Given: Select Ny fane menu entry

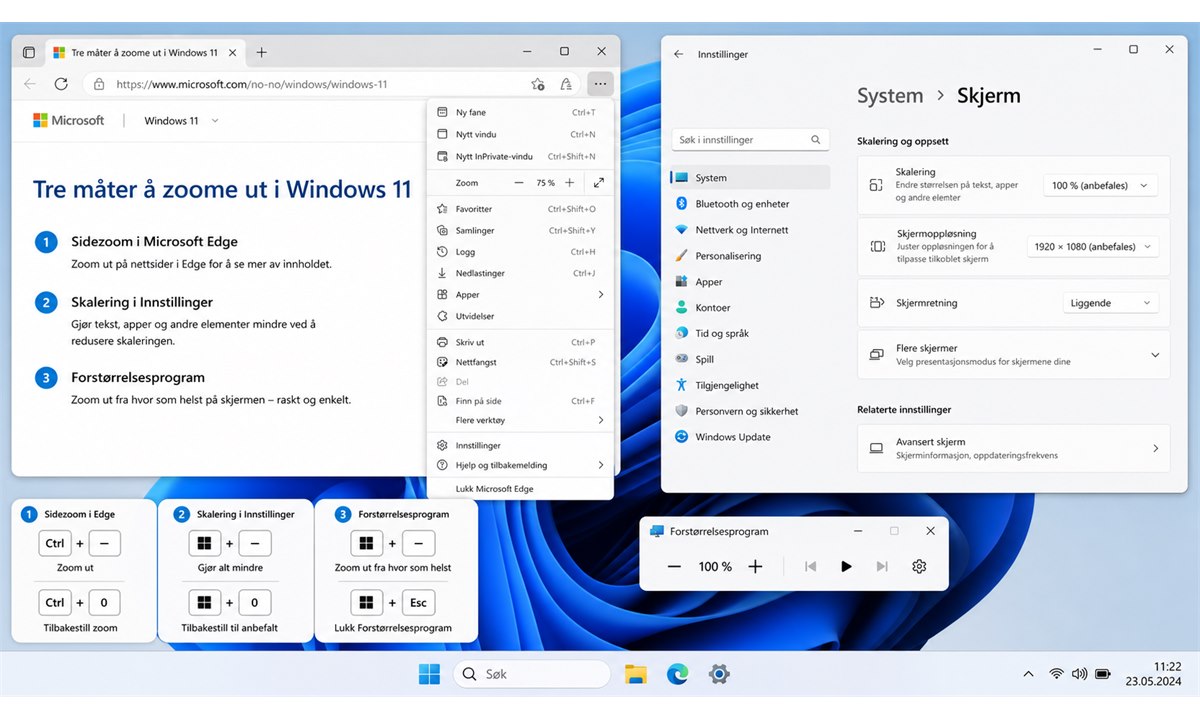Looking at the screenshot, I should pos(520,113).
